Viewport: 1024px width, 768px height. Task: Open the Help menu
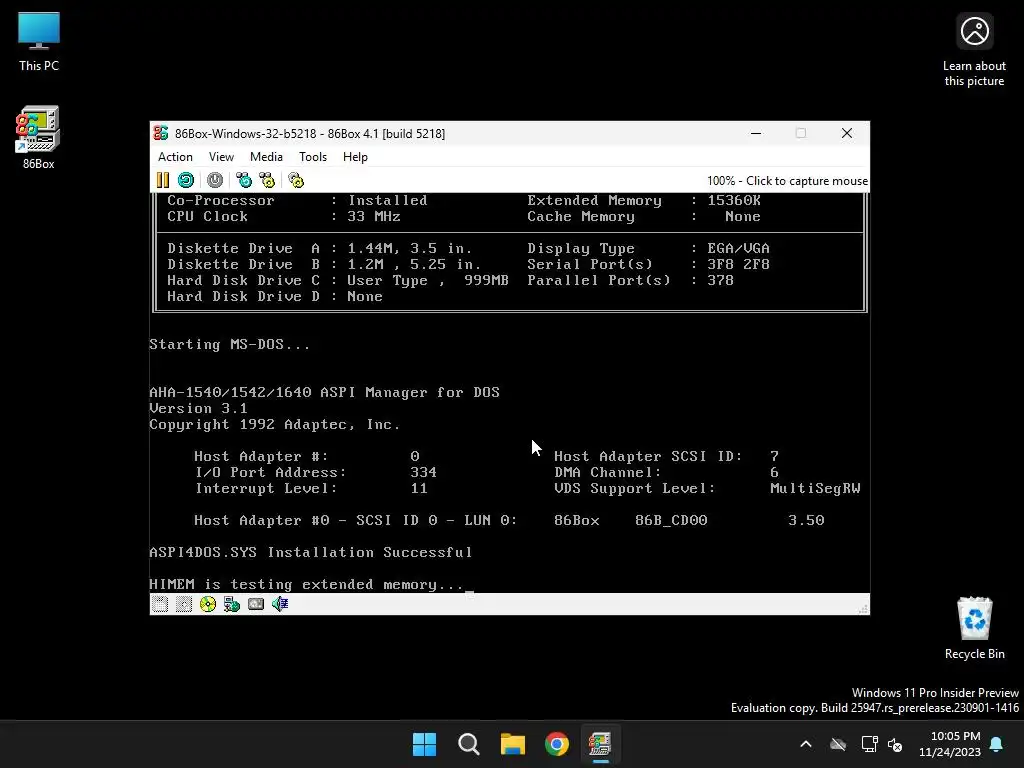355,157
